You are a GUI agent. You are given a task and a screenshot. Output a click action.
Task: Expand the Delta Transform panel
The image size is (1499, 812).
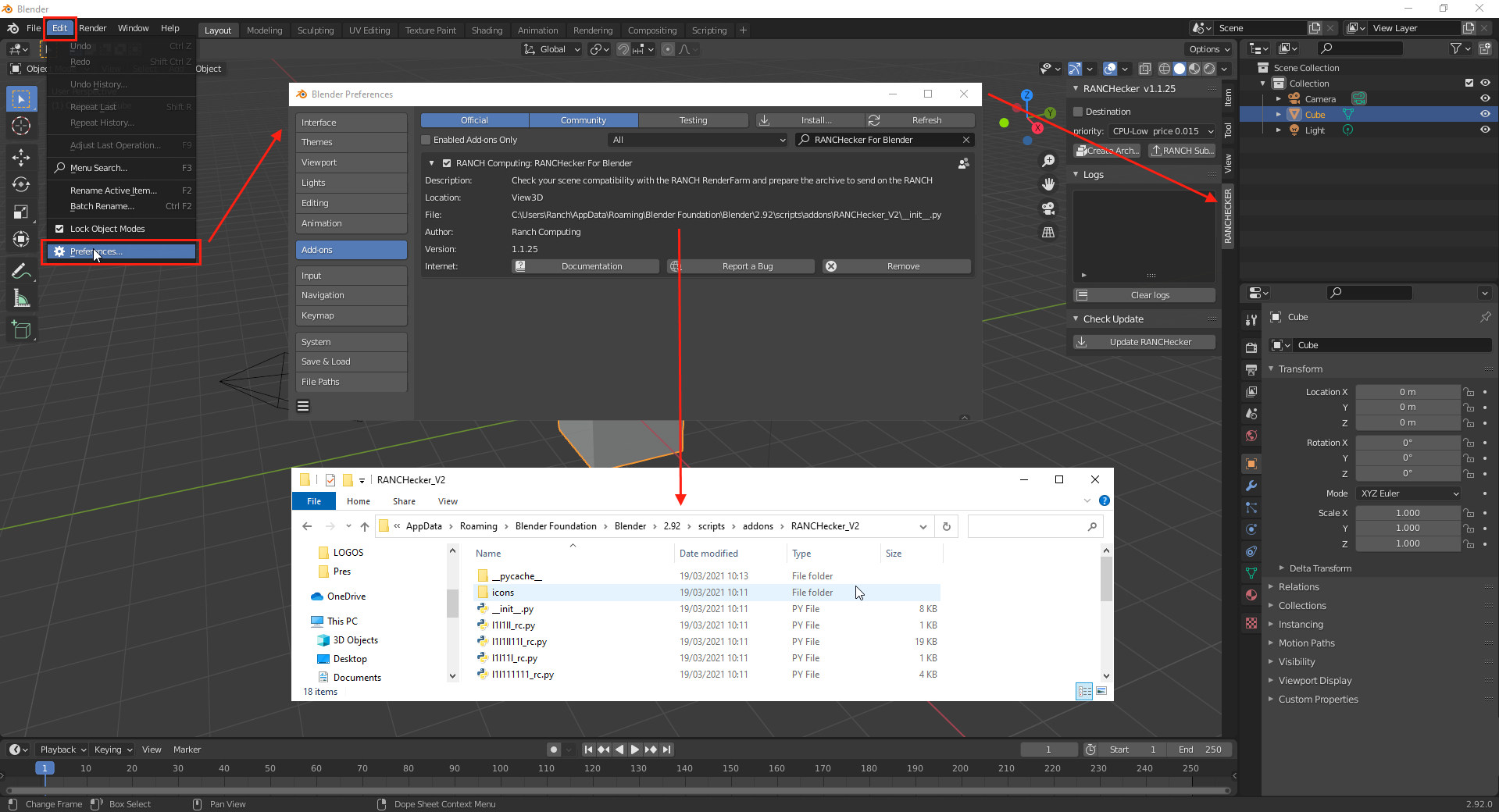click(1320, 568)
